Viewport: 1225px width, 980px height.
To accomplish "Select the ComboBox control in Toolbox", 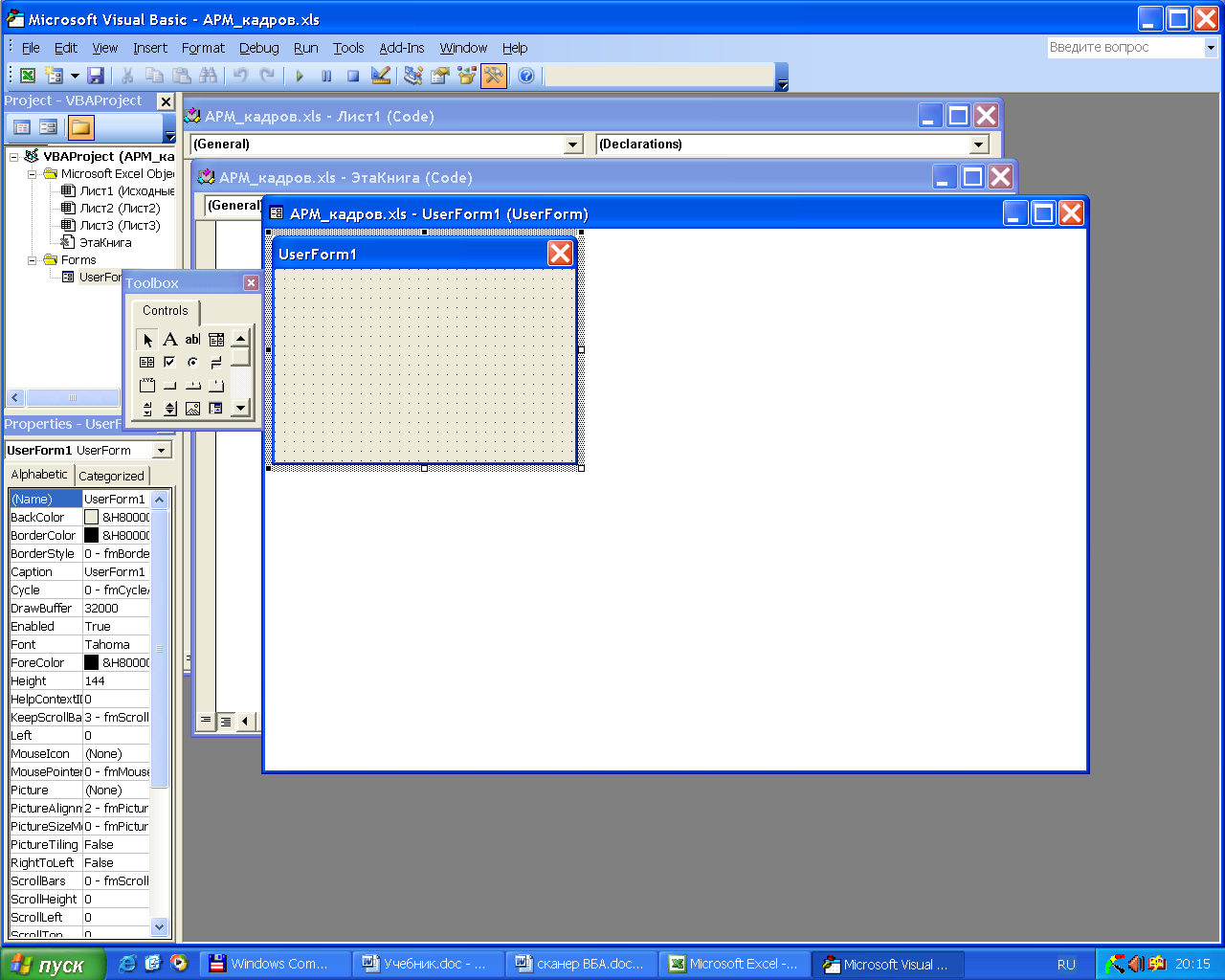I will tap(216, 339).
